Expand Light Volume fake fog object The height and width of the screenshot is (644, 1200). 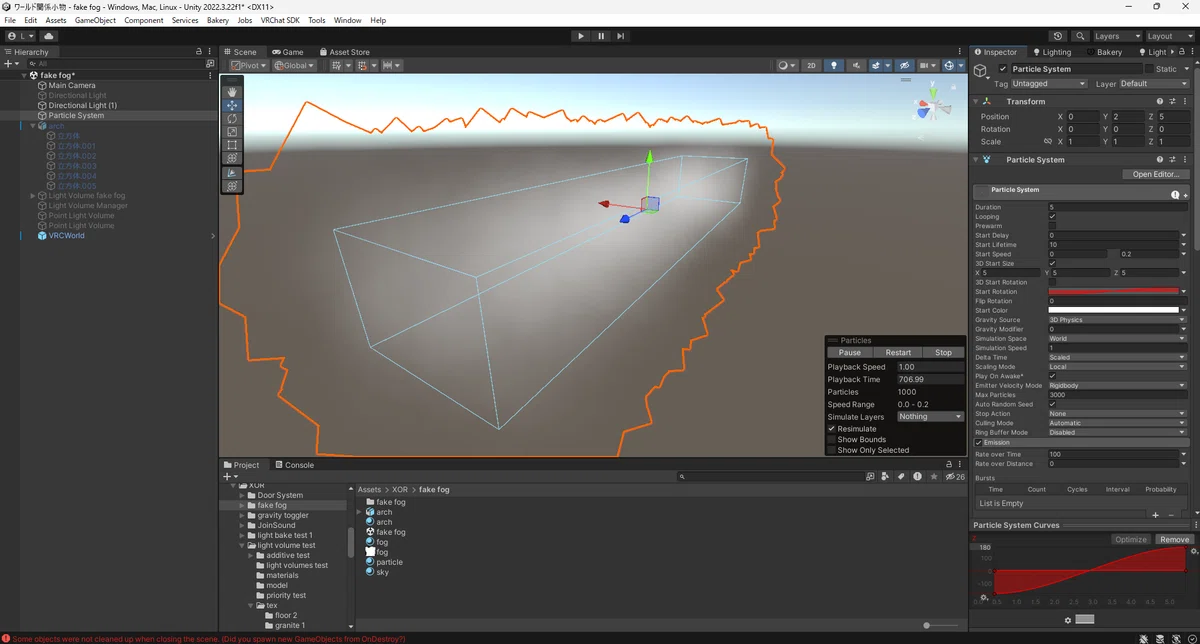(x=32, y=196)
